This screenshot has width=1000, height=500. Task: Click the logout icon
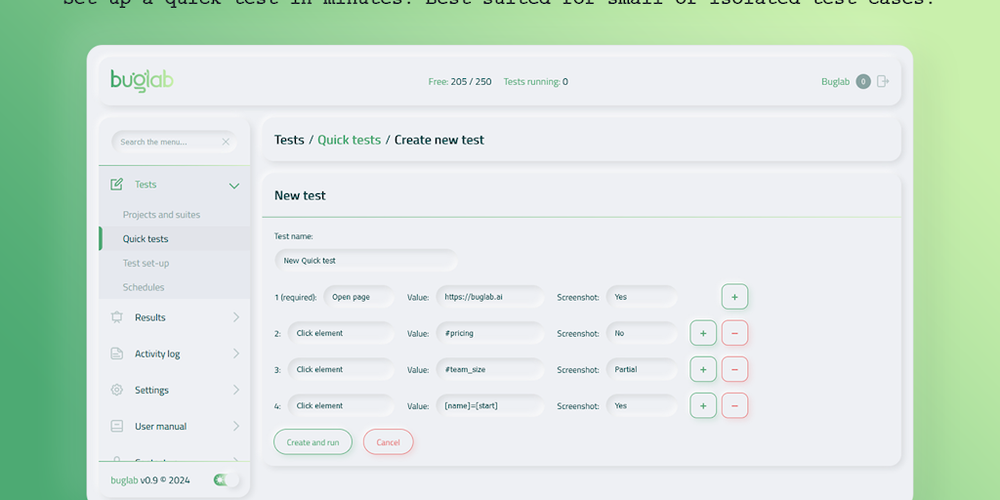883,81
